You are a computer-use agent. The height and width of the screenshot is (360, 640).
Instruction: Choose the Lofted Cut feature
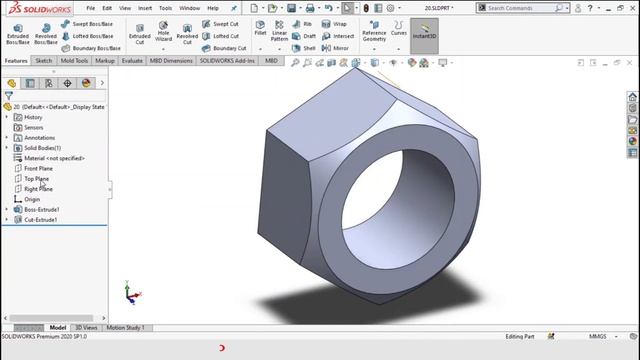click(x=220, y=36)
